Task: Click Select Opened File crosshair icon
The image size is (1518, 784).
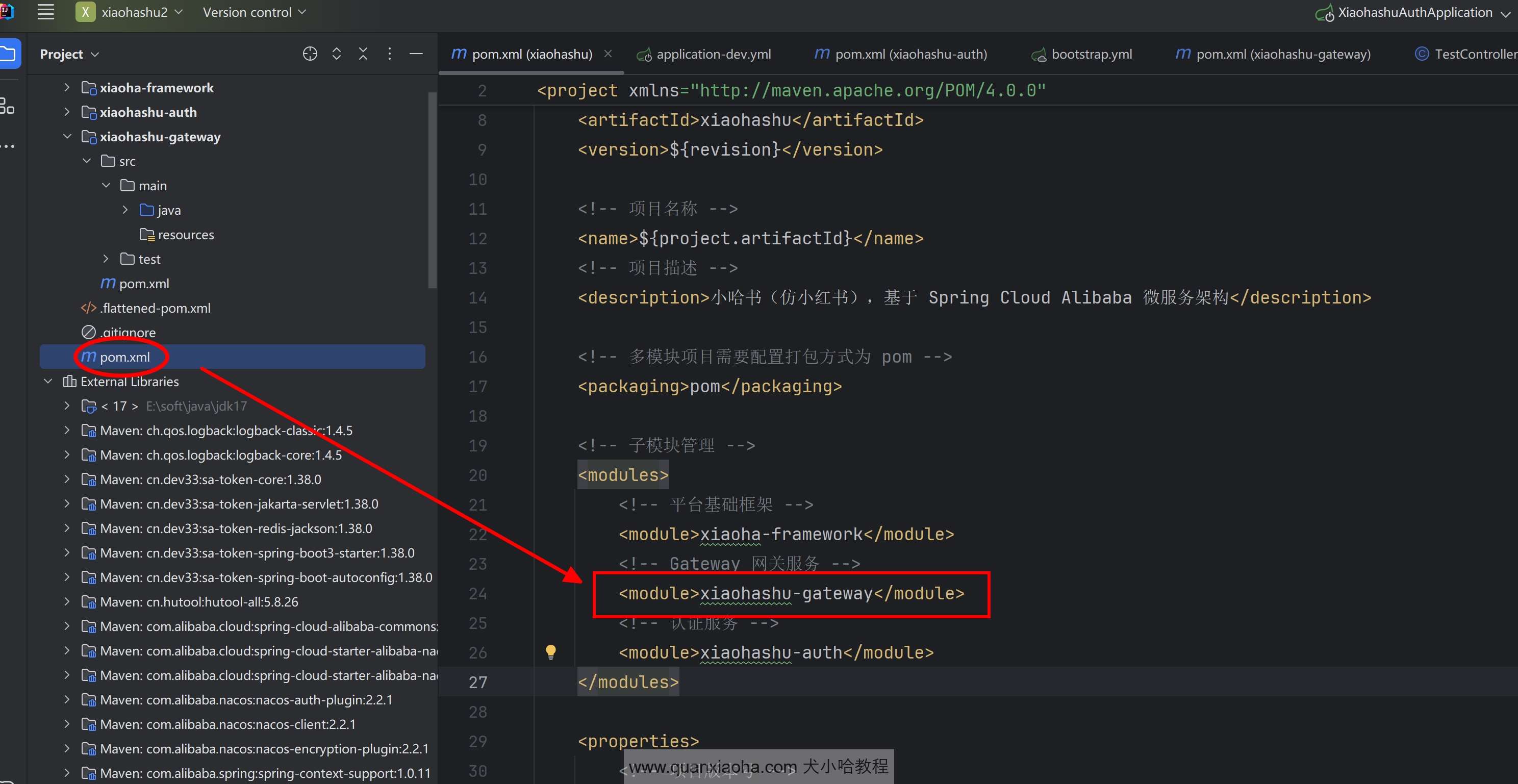Action: [x=310, y=54]
